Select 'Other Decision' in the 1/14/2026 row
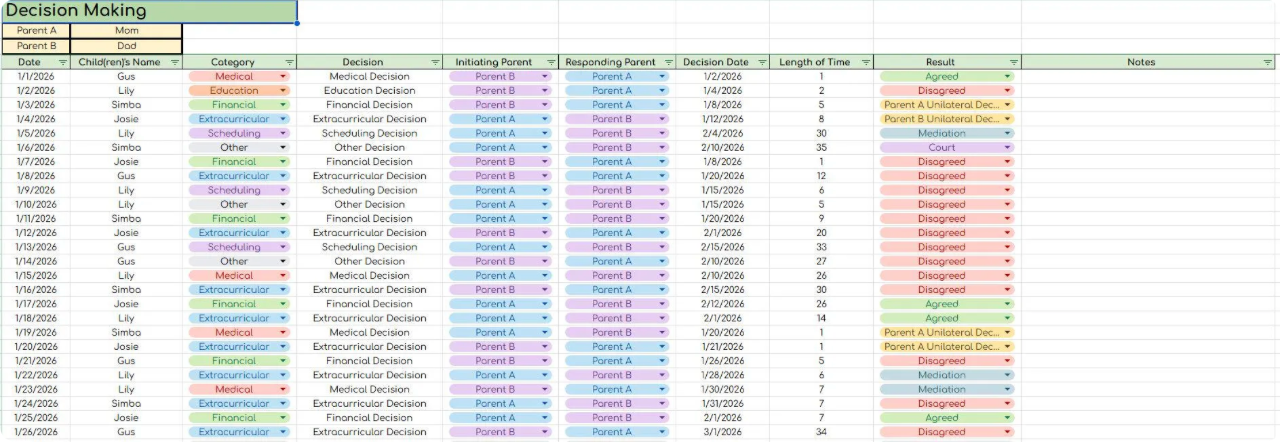This screenshot has width=1284, height=446. pyautogui.click(x=370, y=262)
